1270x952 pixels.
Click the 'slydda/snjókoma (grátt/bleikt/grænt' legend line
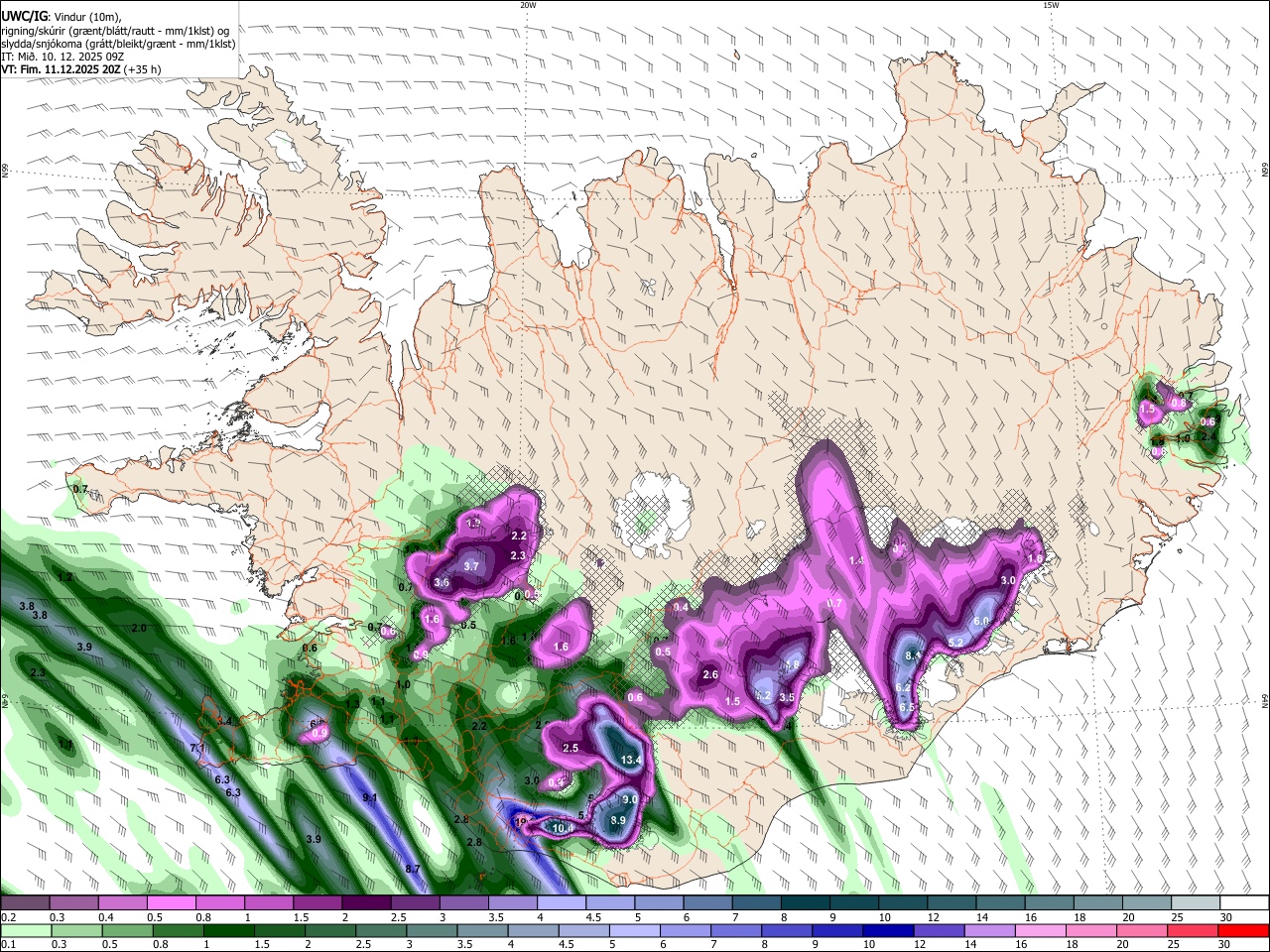click(x=118, y=44)
